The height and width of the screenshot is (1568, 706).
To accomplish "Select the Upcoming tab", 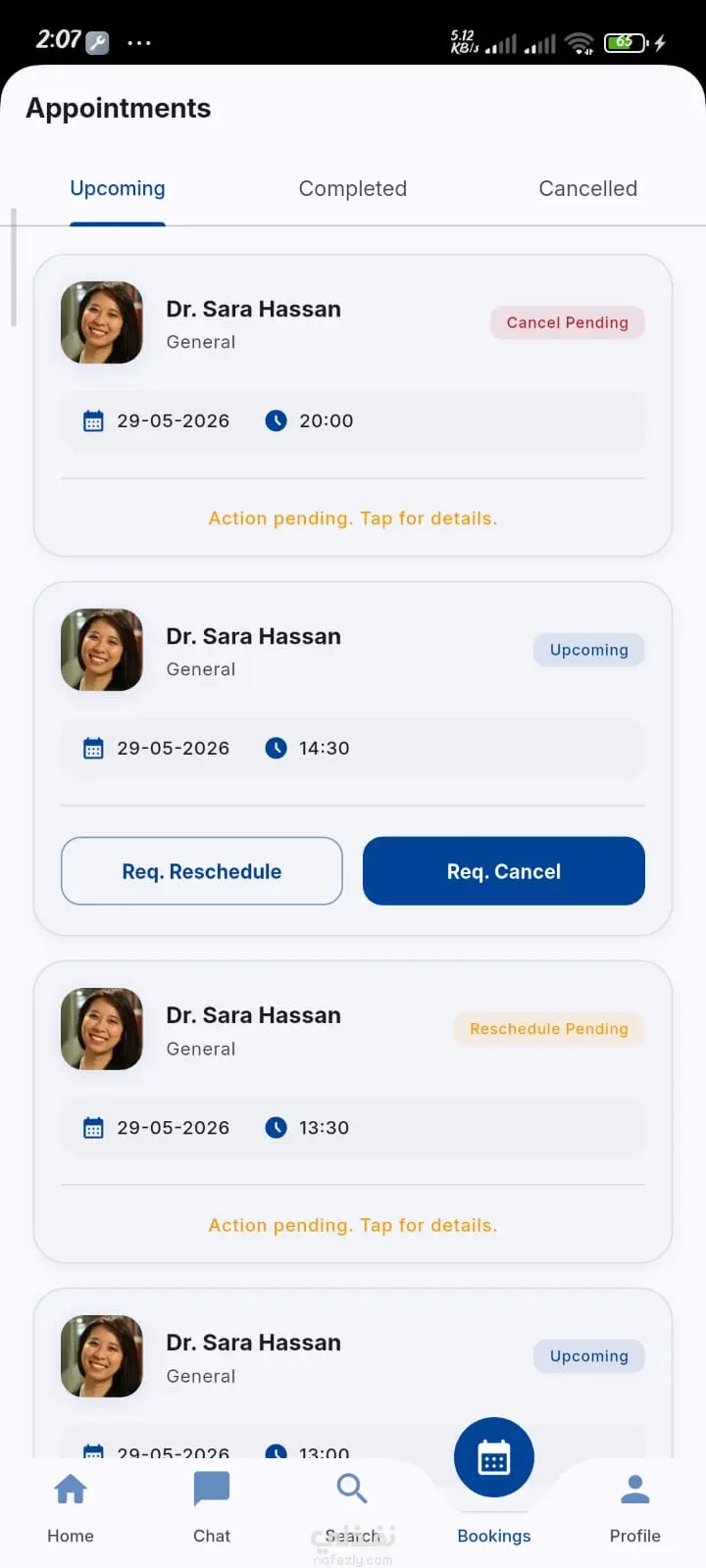I will point(118,188).
